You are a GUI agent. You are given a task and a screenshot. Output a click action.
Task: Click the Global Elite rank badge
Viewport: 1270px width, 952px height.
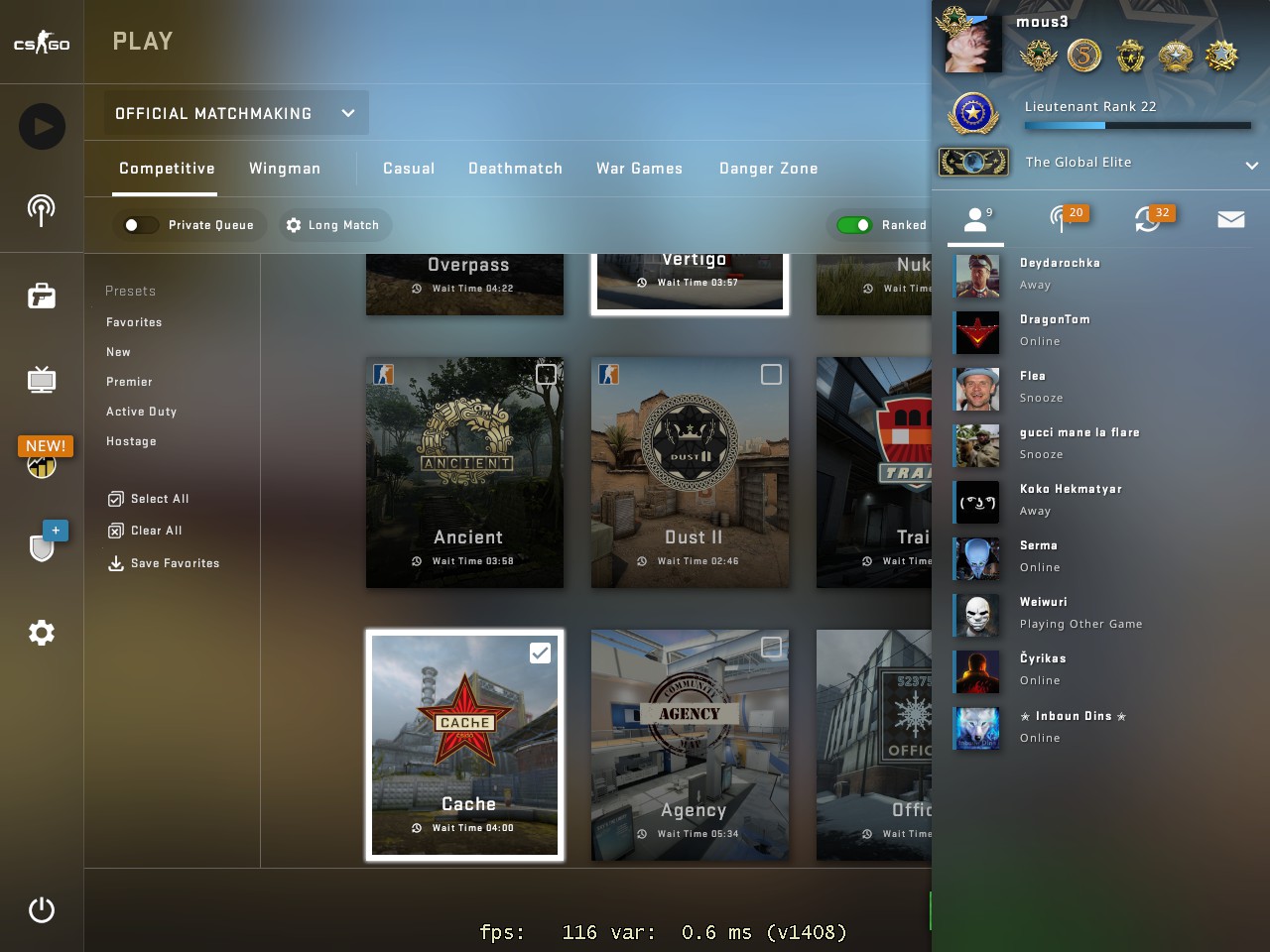pyautogui.click(x=974, y=162)
